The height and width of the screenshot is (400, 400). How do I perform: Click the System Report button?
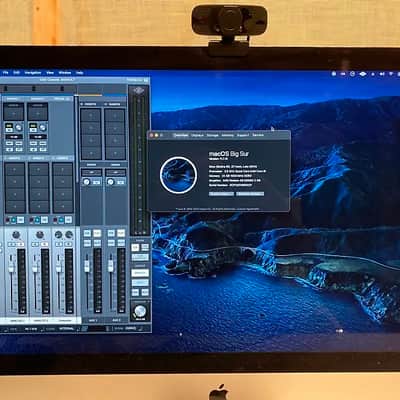coord(221,194)
